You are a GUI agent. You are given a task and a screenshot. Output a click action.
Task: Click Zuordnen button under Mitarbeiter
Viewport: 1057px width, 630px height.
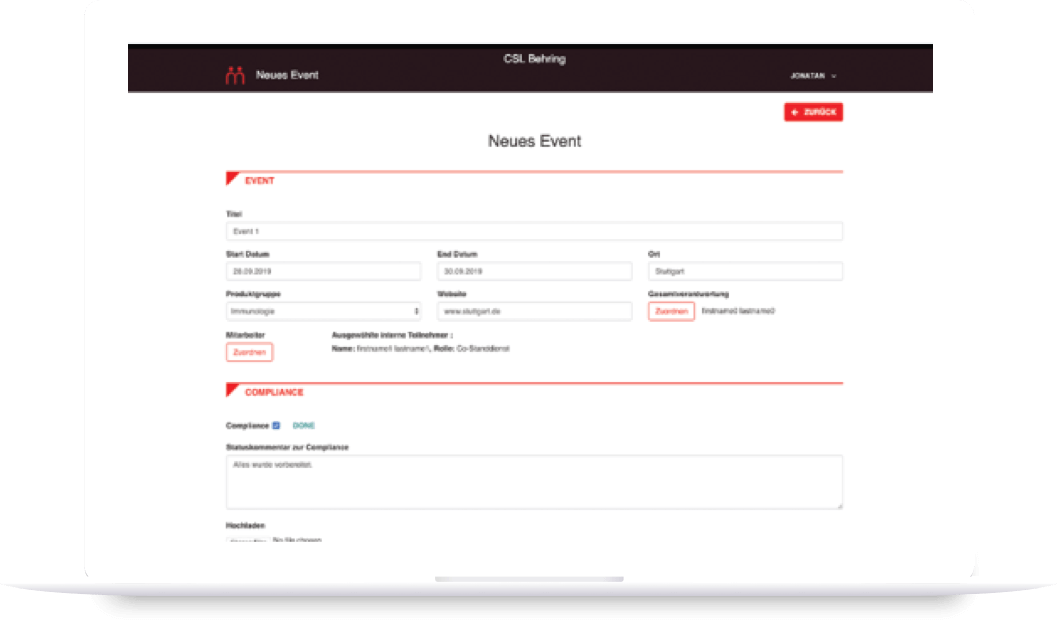249,352
